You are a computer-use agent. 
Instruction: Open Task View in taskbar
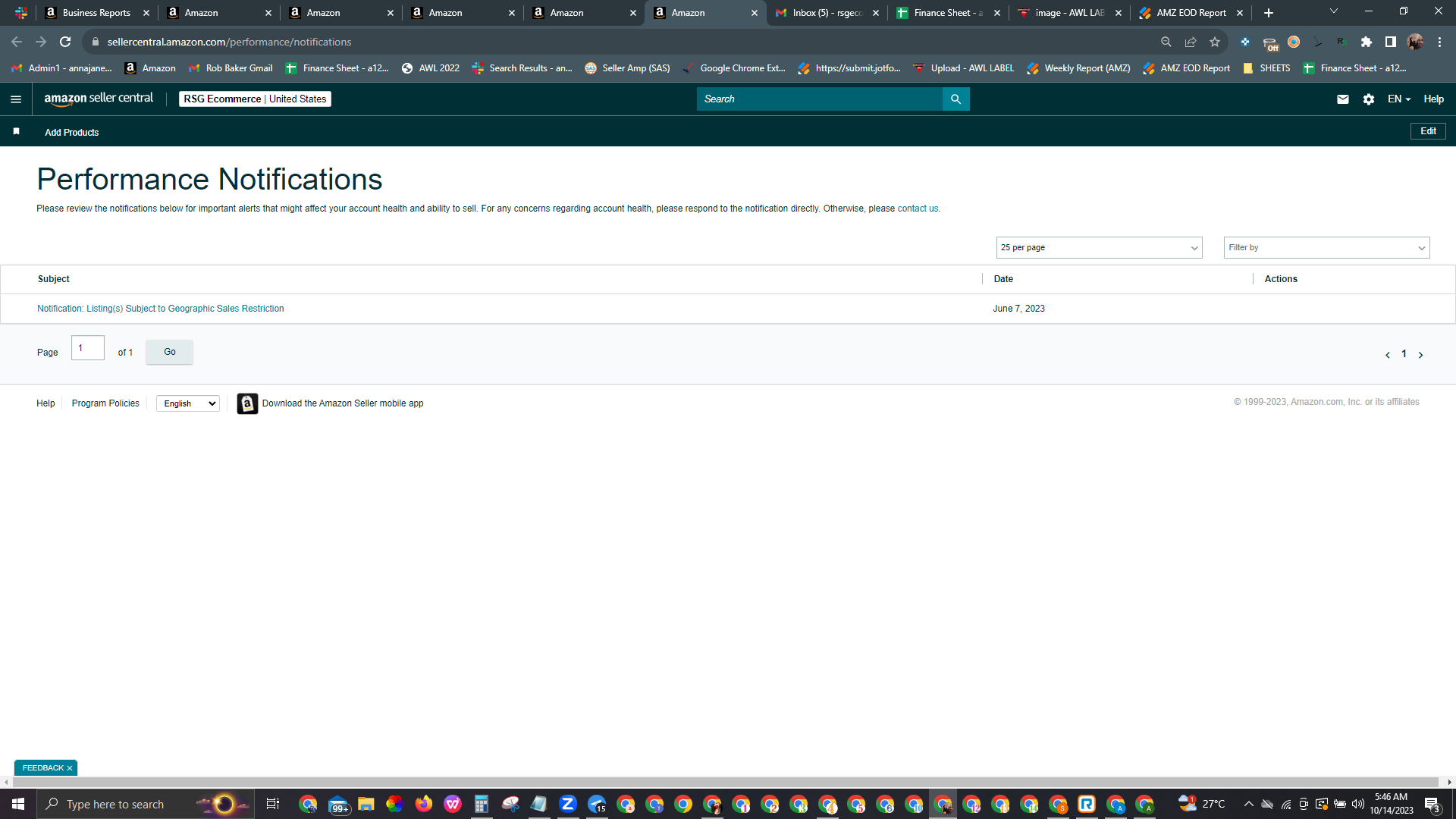coord(273,804)
